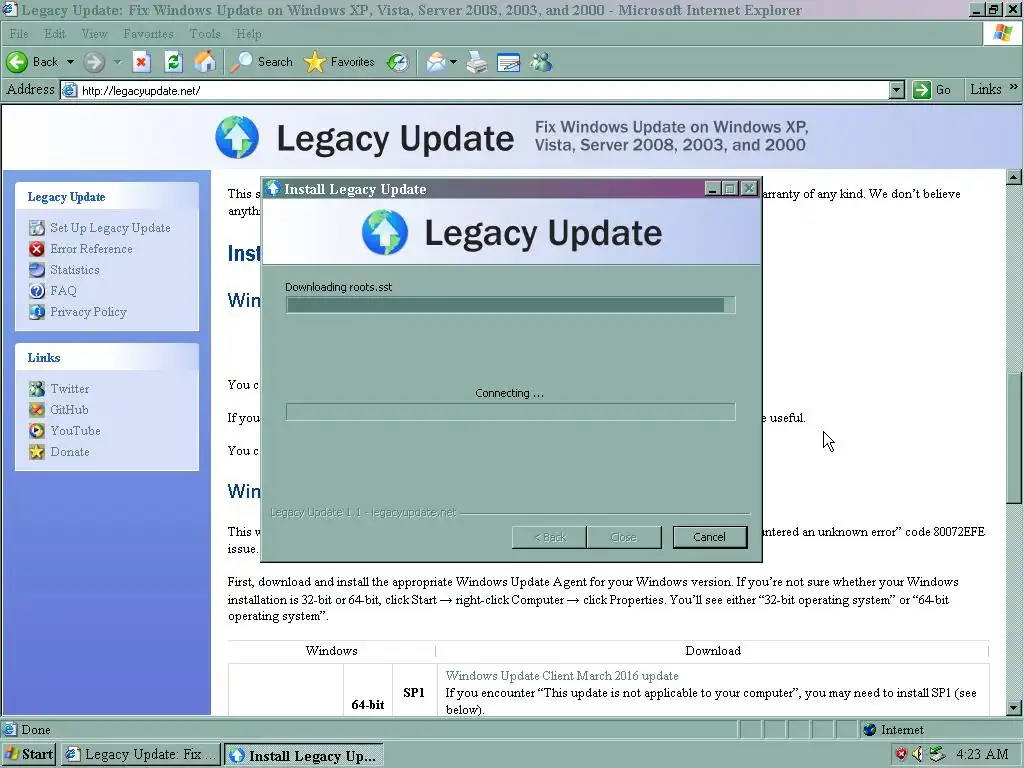Open the Tools menu

pos(204,34)
